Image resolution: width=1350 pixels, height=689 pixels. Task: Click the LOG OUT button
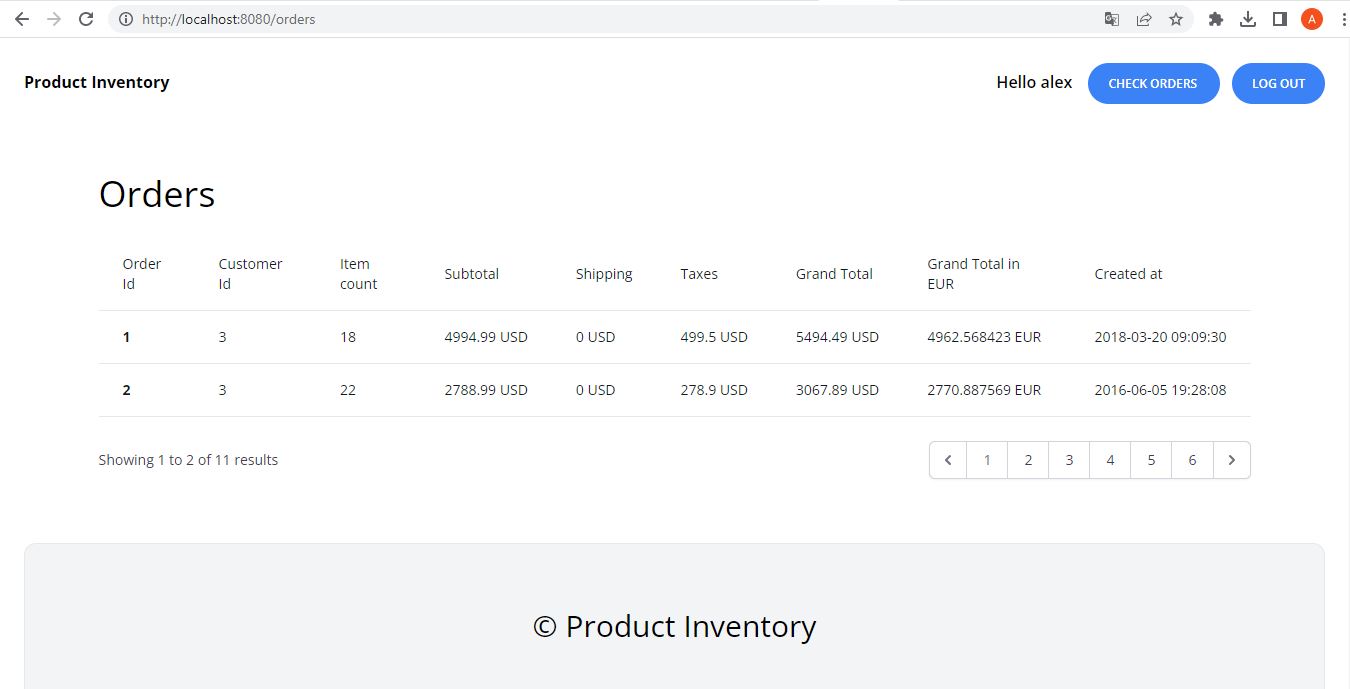1278,83
